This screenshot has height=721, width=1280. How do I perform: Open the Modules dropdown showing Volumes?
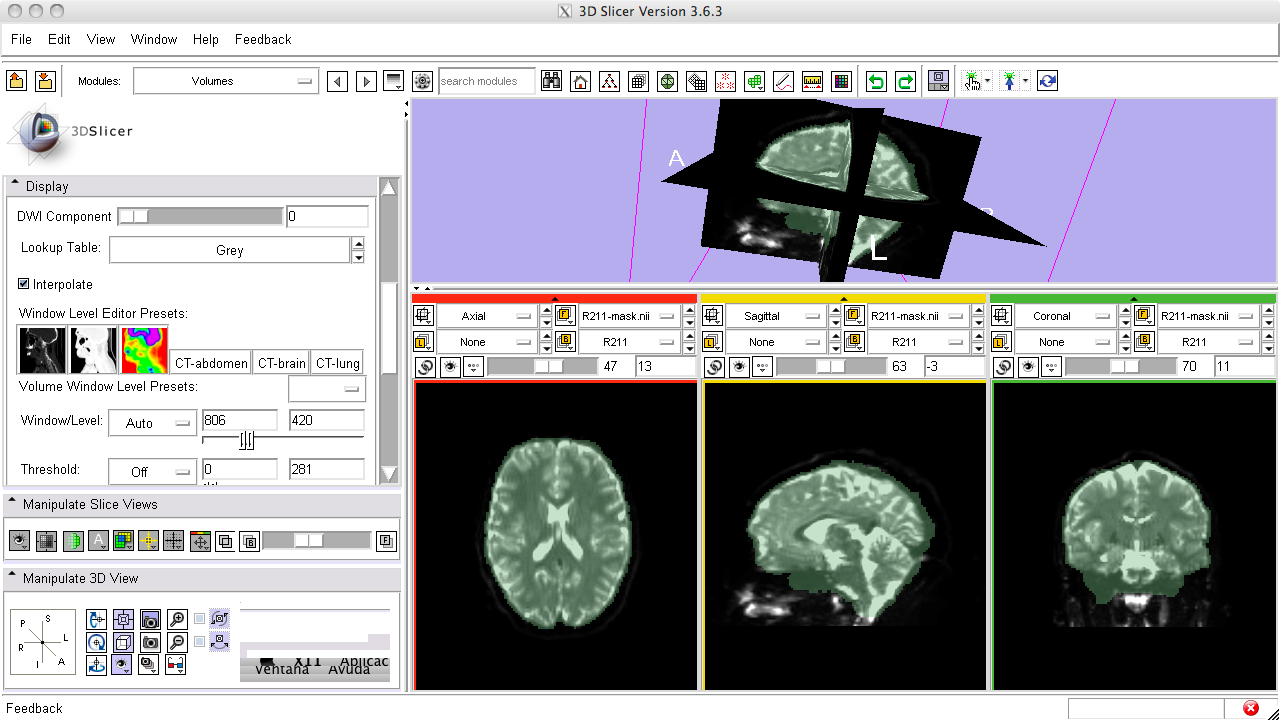226,82
